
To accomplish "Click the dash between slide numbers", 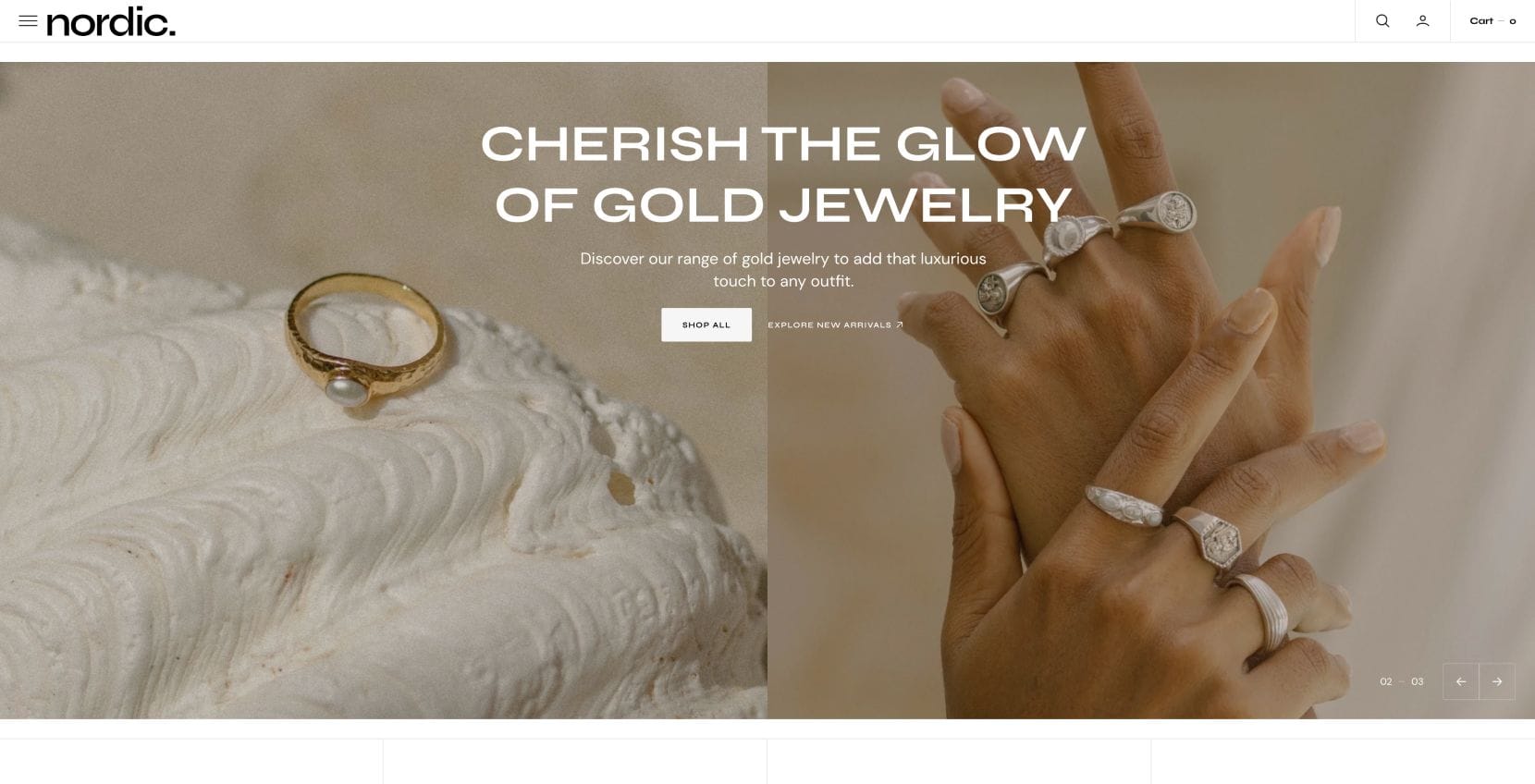I will [x=1402, y=681].
